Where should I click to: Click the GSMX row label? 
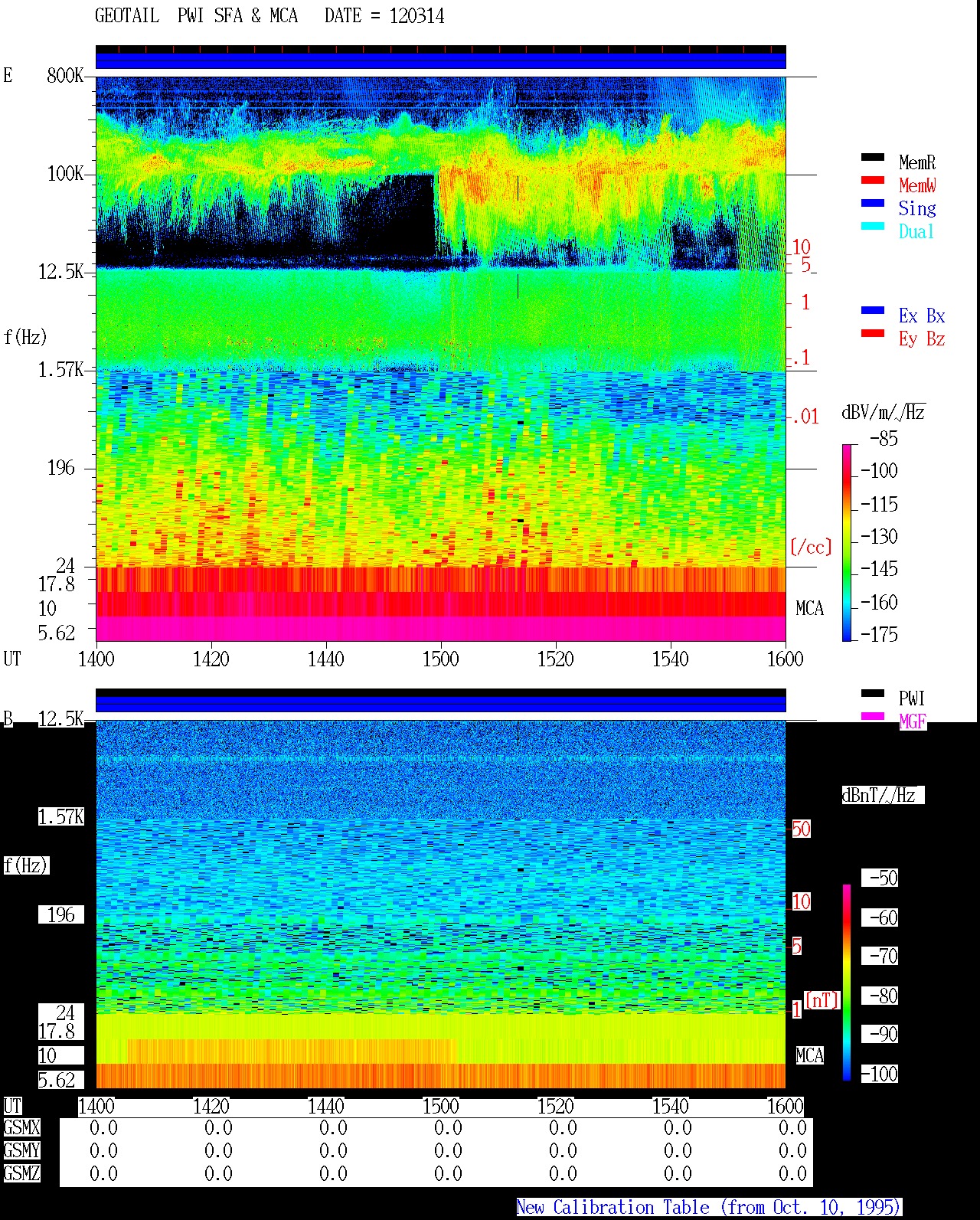(x=21, y=1128)
